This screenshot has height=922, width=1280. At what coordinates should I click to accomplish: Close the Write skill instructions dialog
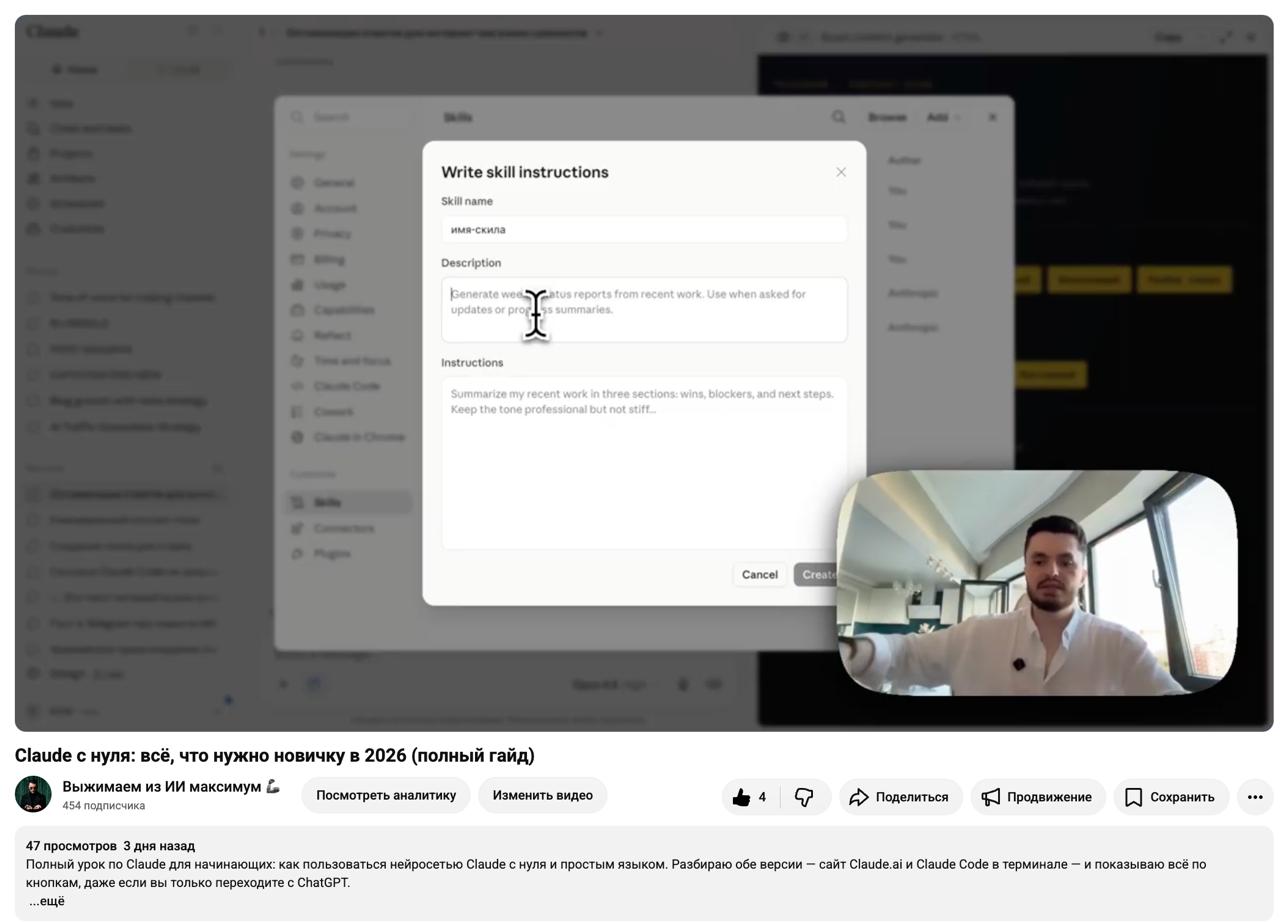pyautogui.click(x=841, y=172)
